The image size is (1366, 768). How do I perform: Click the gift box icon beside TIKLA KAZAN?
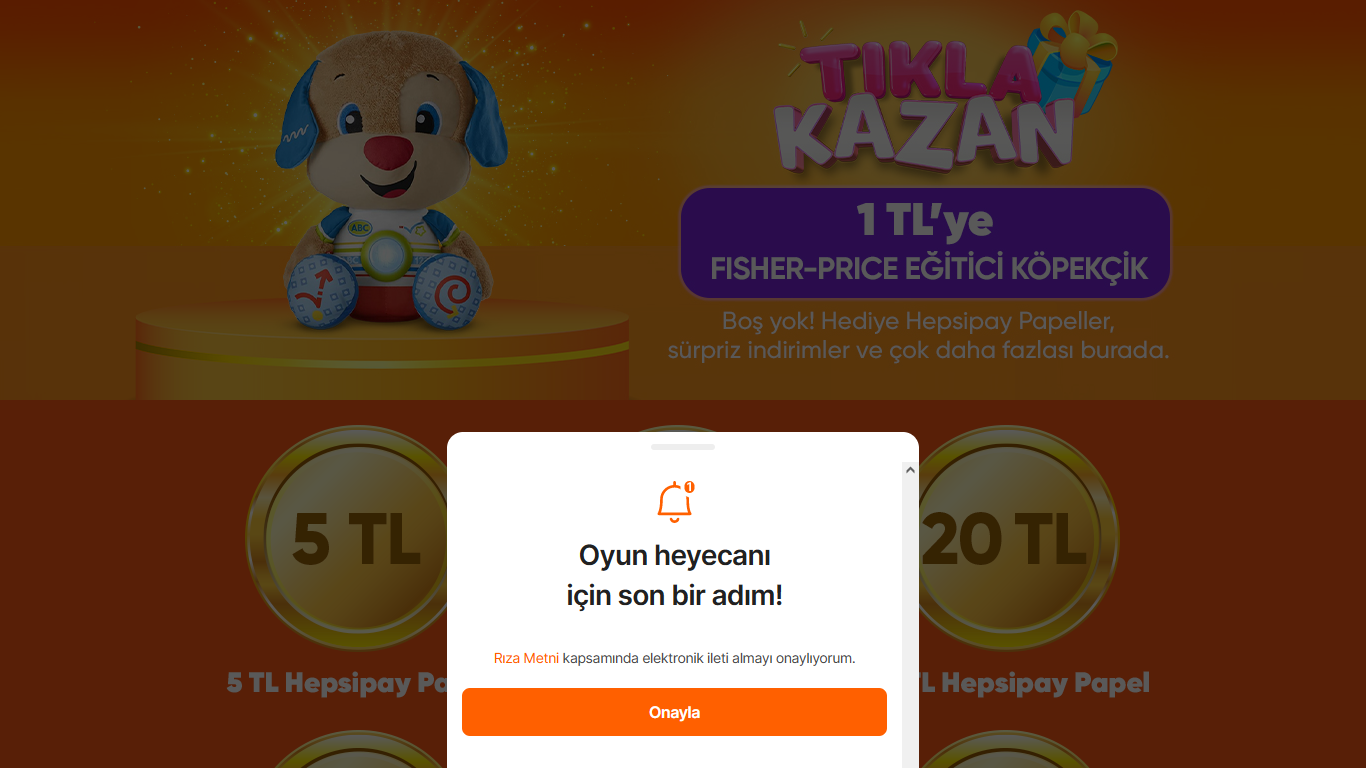click(1077, 60)
